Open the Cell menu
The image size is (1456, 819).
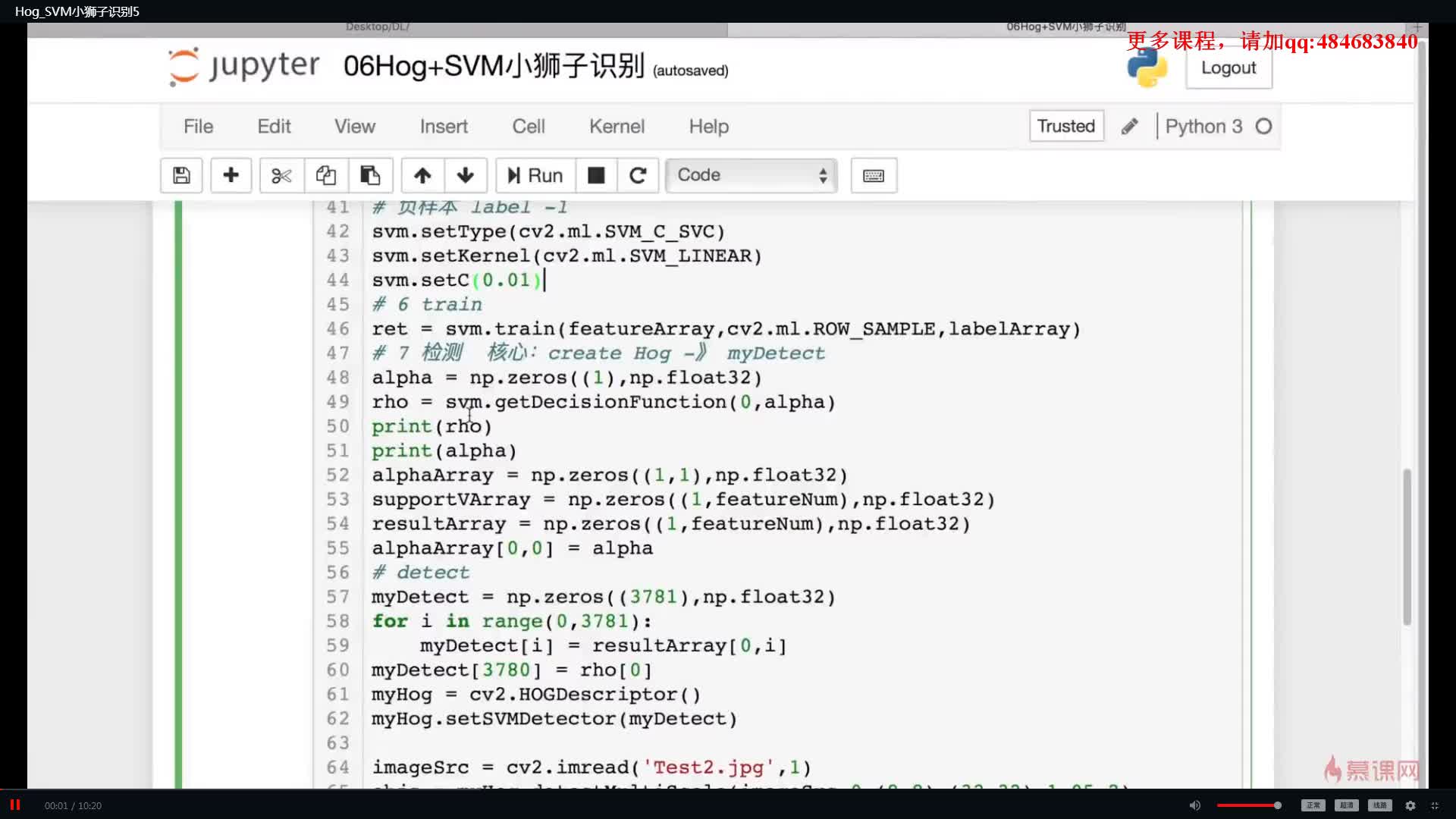529,127
